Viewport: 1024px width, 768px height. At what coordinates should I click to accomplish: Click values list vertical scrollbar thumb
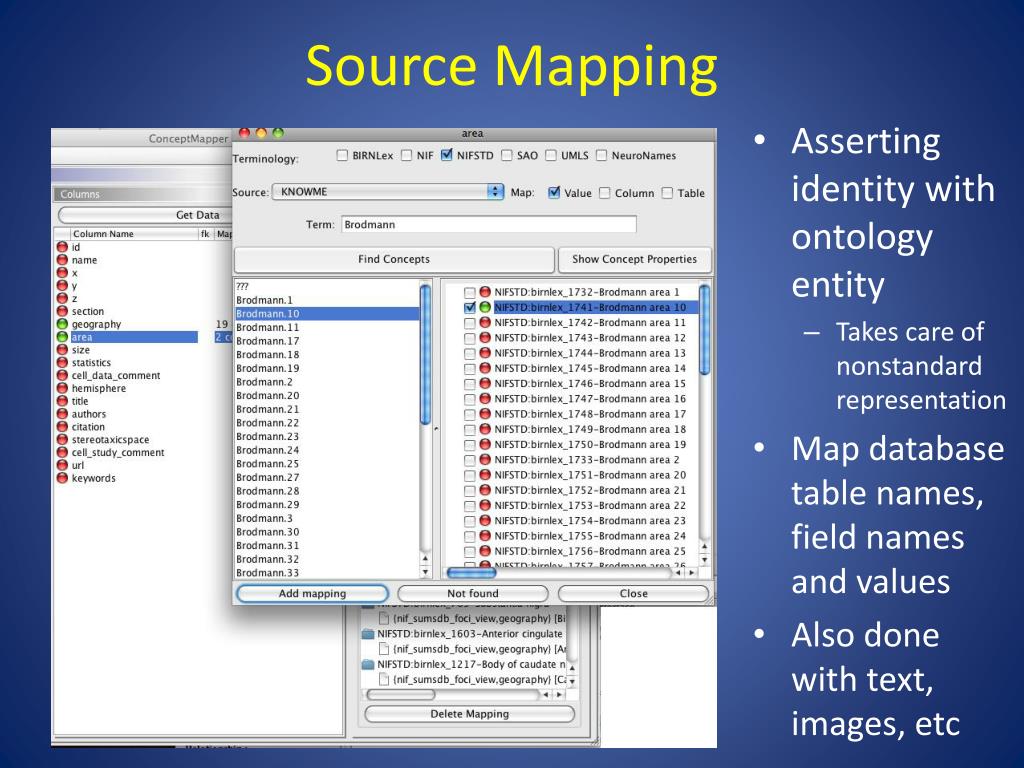(425, 354)
